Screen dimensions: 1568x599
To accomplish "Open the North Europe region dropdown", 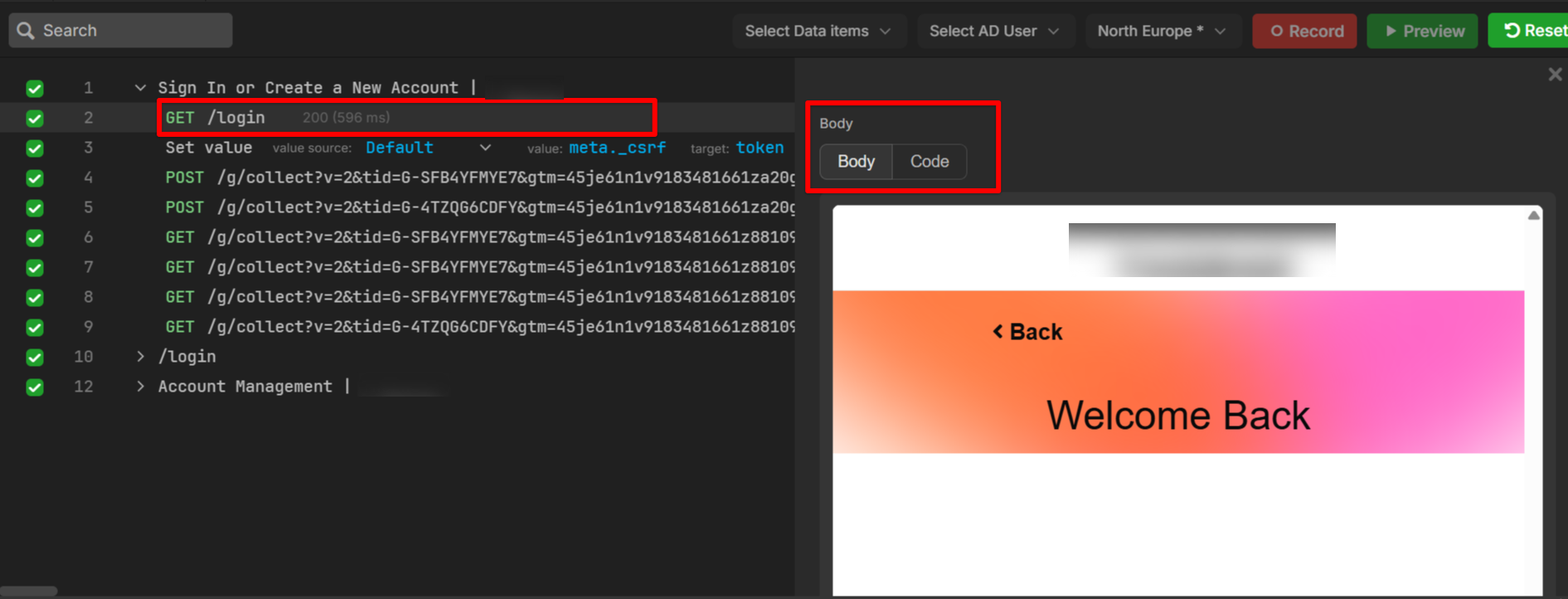I will (x=1161, y=32).
